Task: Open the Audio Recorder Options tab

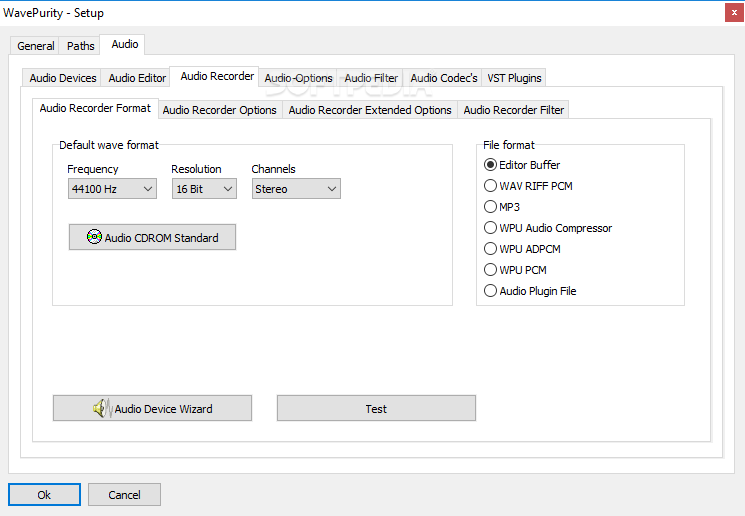Action: click(220, 110)
